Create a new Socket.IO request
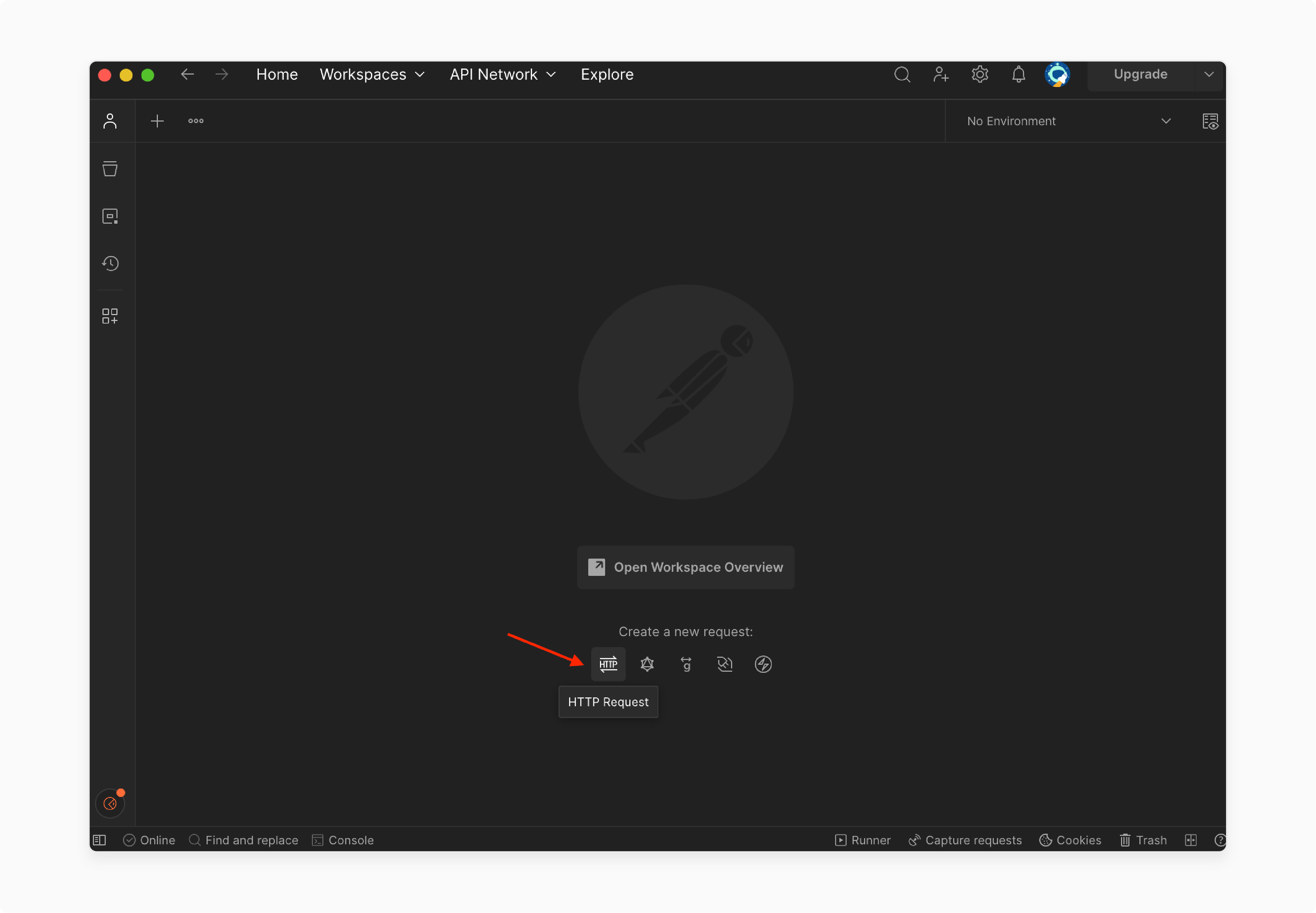1316x913 pixels. tap(763, 664)
